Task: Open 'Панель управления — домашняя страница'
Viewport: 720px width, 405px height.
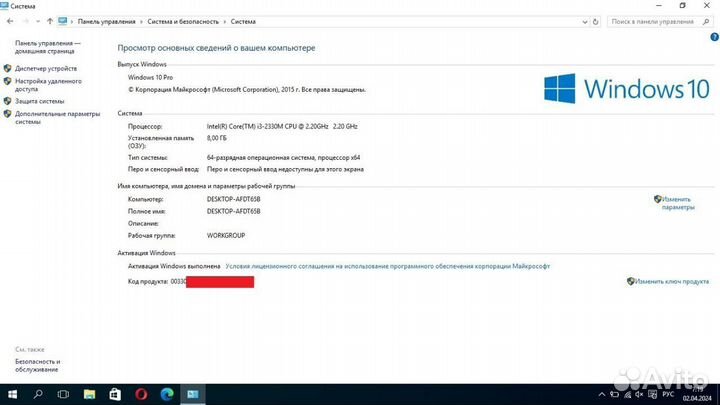Action: click(47, 47)
